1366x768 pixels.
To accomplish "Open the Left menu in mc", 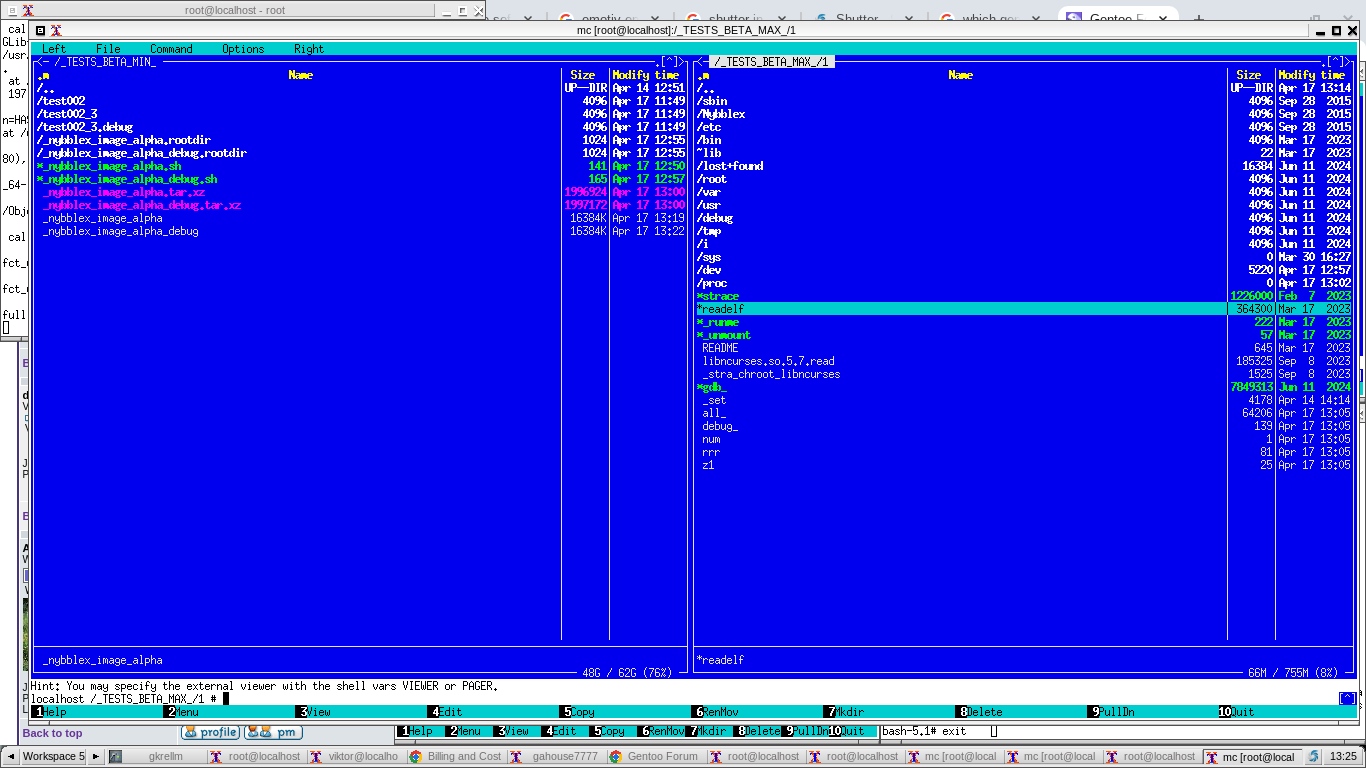I will pyautogui.click(x=54, y=49).
